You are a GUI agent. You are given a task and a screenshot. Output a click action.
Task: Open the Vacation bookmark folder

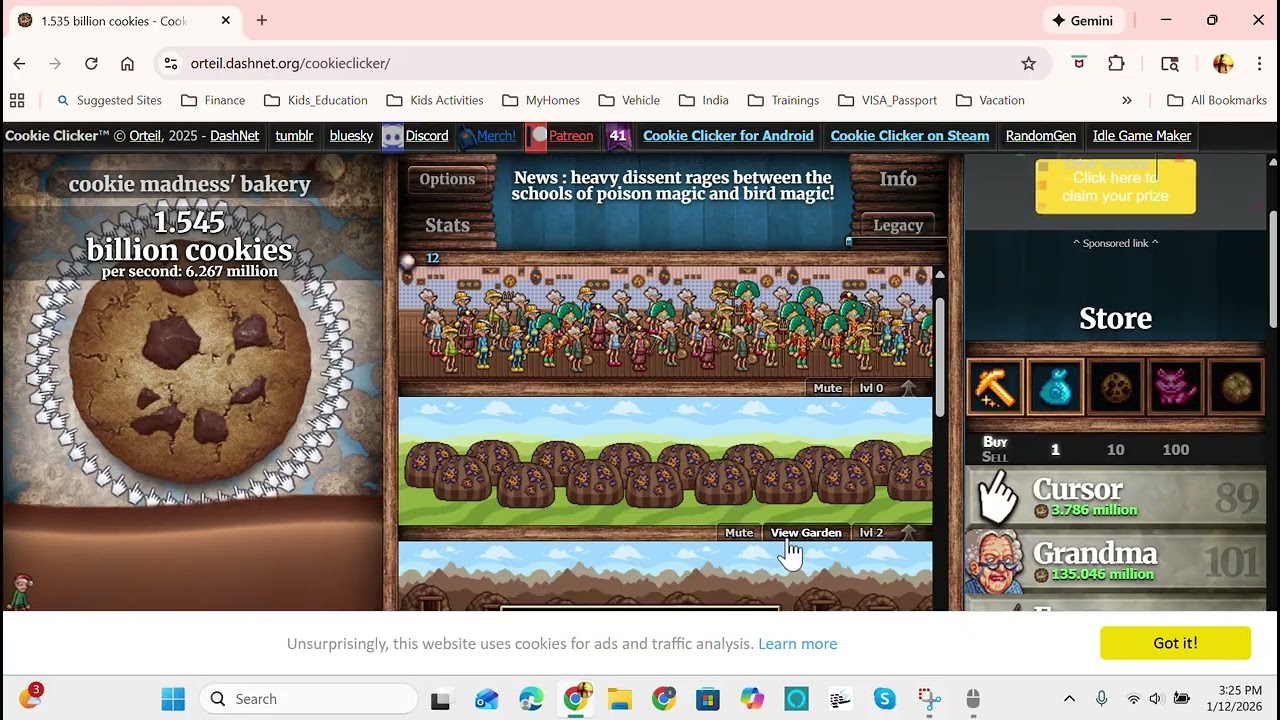[990, 100]
